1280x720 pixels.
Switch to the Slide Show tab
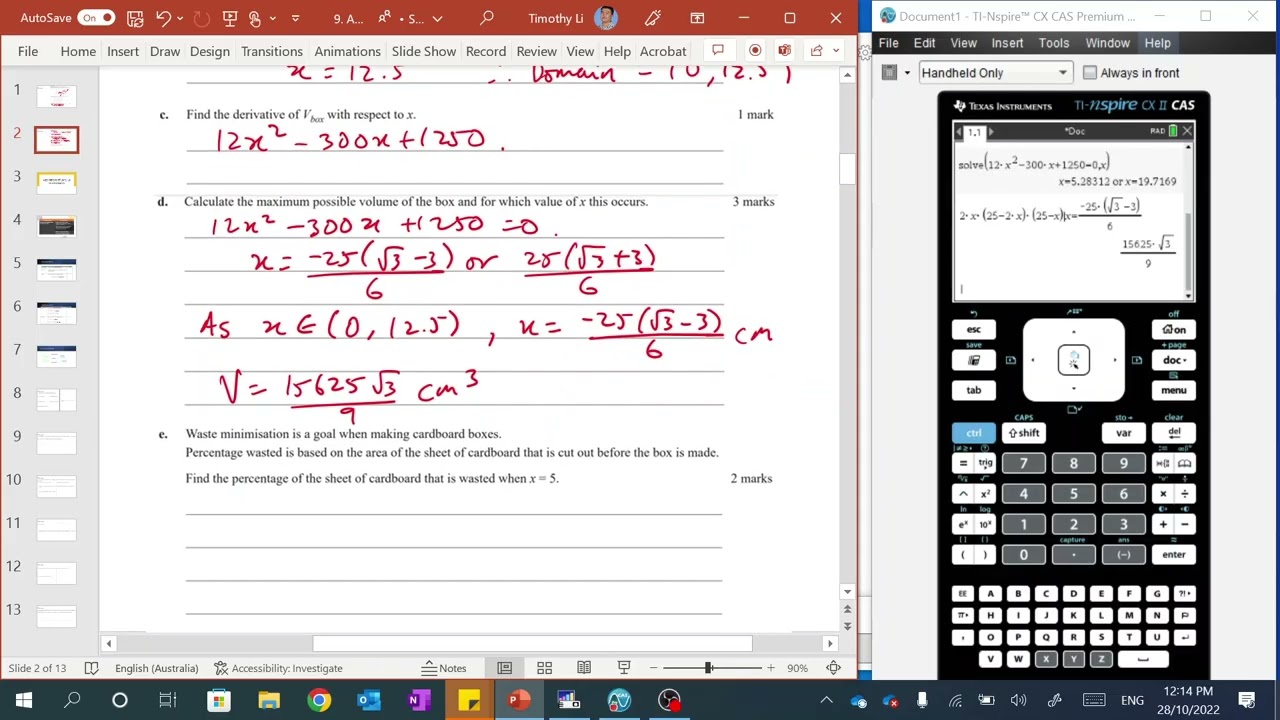pos(423,51)
